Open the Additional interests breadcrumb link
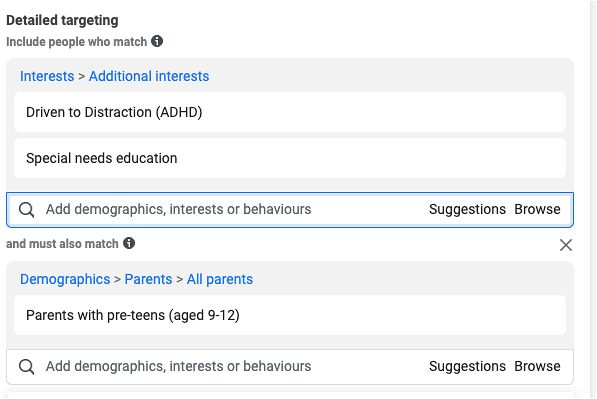597x399 pixels. click(x=149, y=76)
